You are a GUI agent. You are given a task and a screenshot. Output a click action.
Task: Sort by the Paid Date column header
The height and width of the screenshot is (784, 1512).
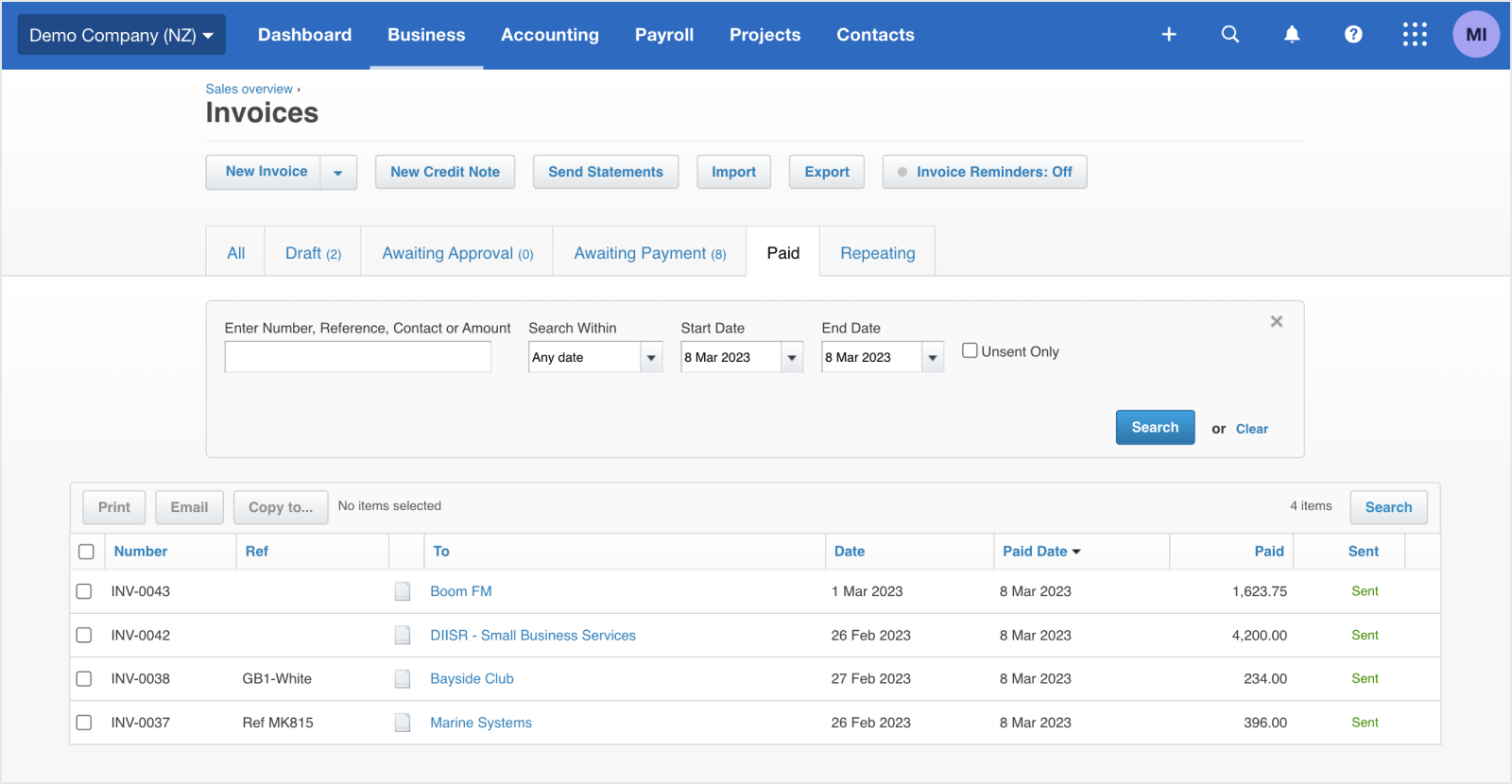click(x=1041, y=552)
